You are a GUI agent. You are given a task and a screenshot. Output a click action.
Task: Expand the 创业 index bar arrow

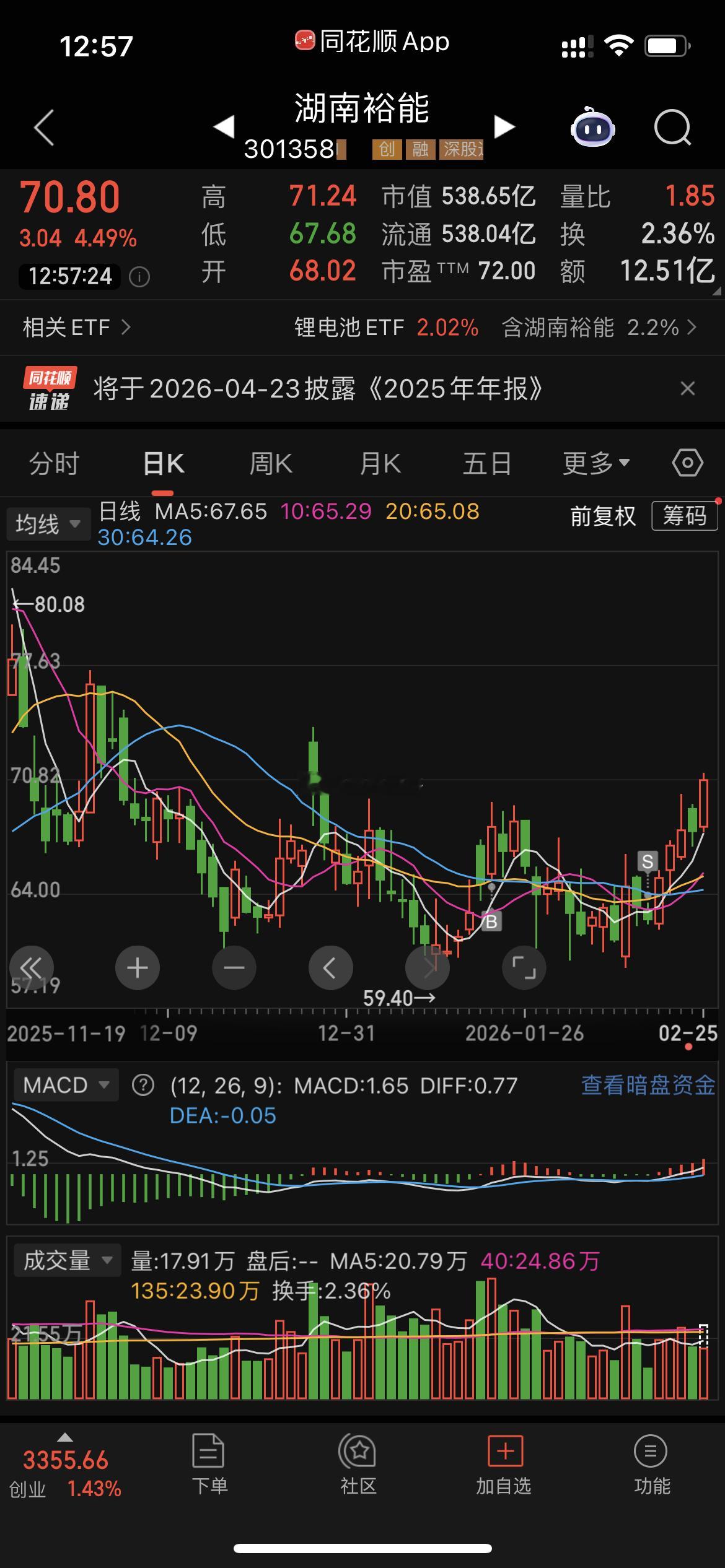point(65,1438)
